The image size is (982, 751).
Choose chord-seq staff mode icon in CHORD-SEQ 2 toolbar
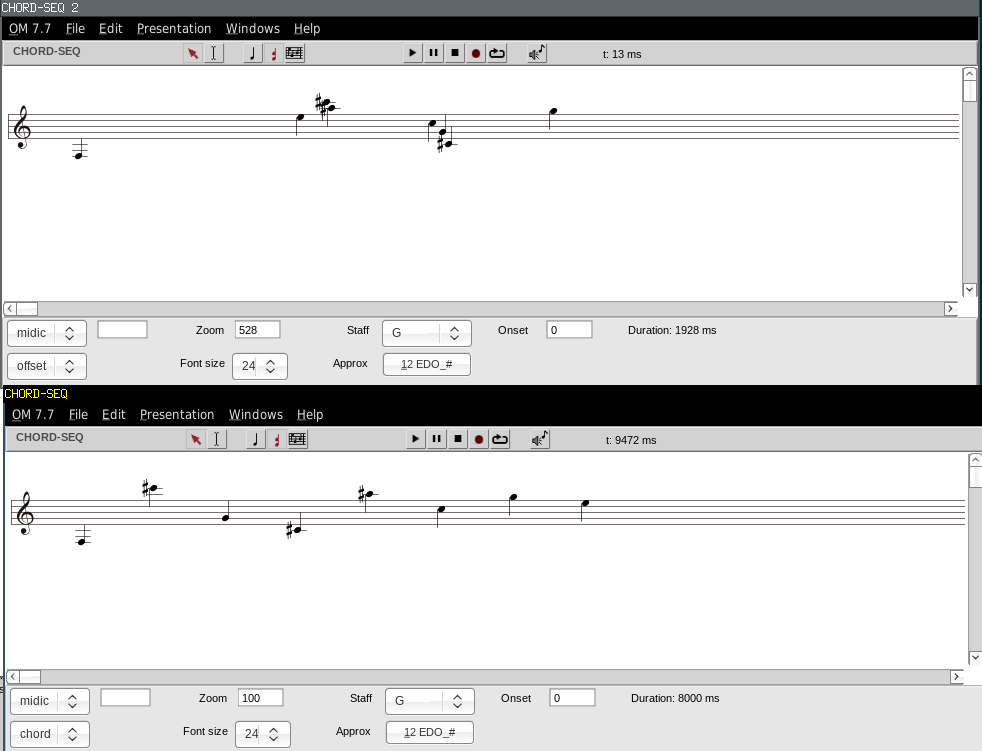[x=294, y=53]
